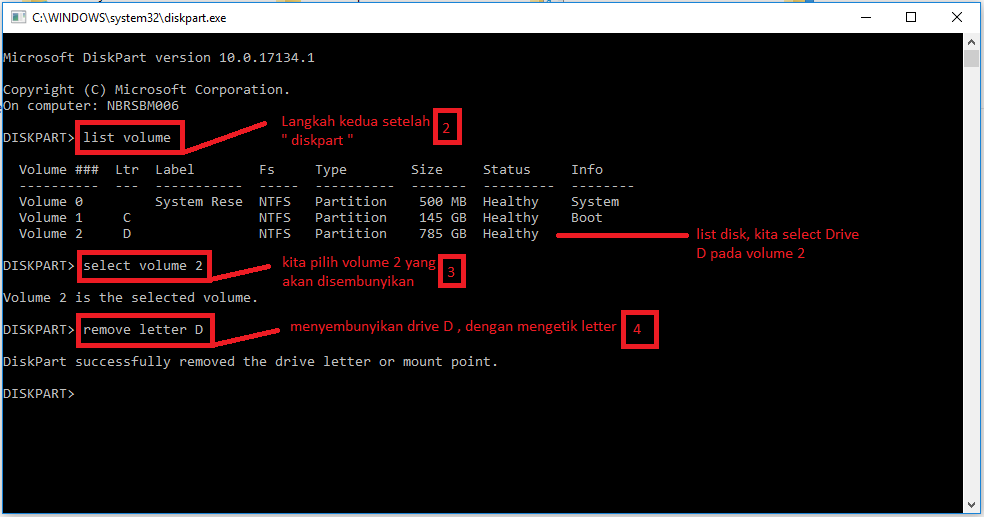
Task: Click the 'Label' column header
Action: point(174,169)
